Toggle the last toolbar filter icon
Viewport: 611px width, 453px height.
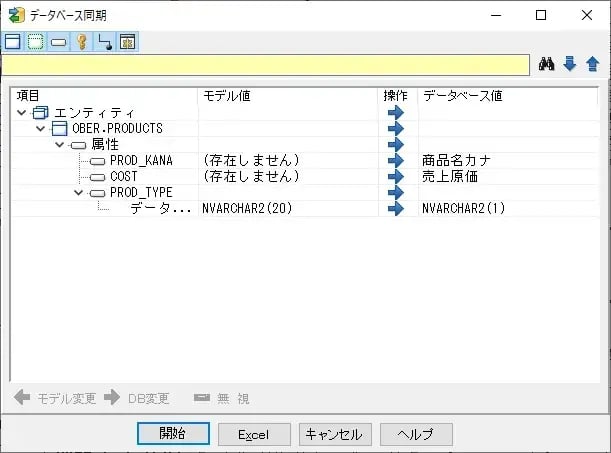click(x=127, y=42)
